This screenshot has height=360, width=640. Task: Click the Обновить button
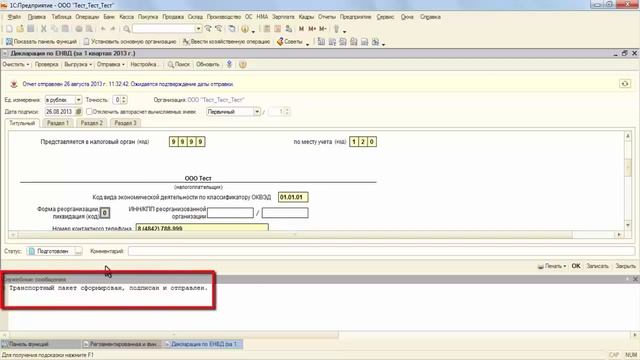(207, 64)
